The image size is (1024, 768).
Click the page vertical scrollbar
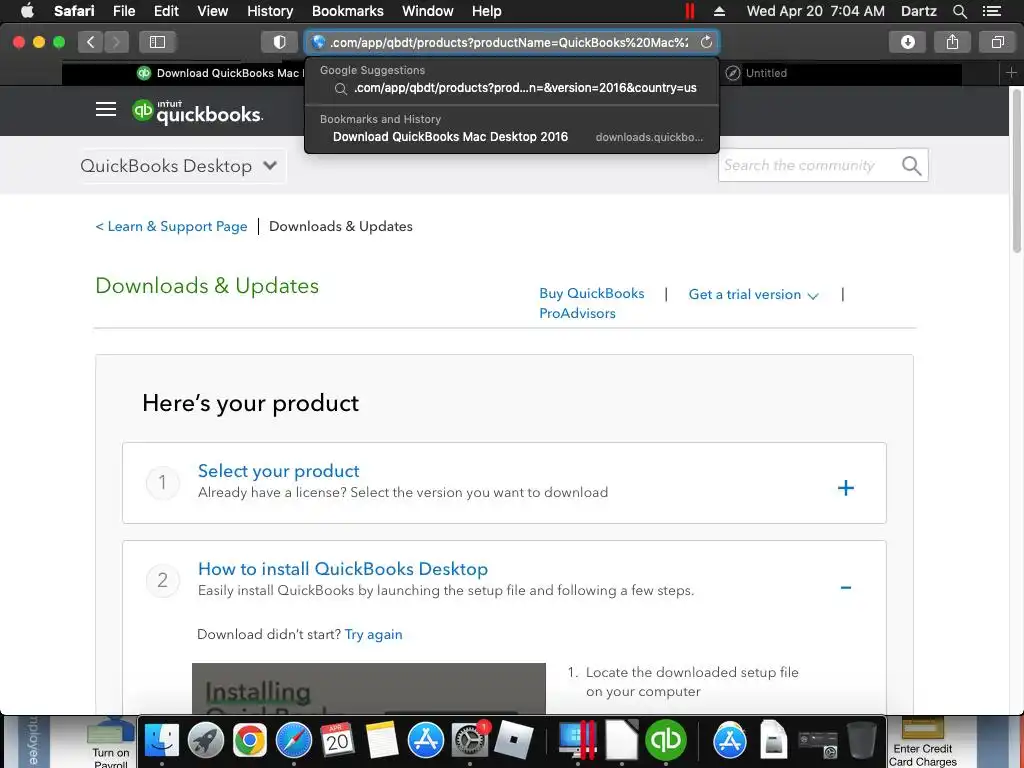(1016, 170)
